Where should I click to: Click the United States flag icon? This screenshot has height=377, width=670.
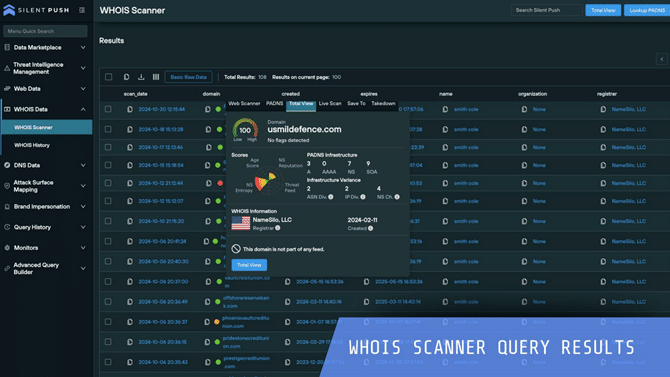click(x=241, y=223)
